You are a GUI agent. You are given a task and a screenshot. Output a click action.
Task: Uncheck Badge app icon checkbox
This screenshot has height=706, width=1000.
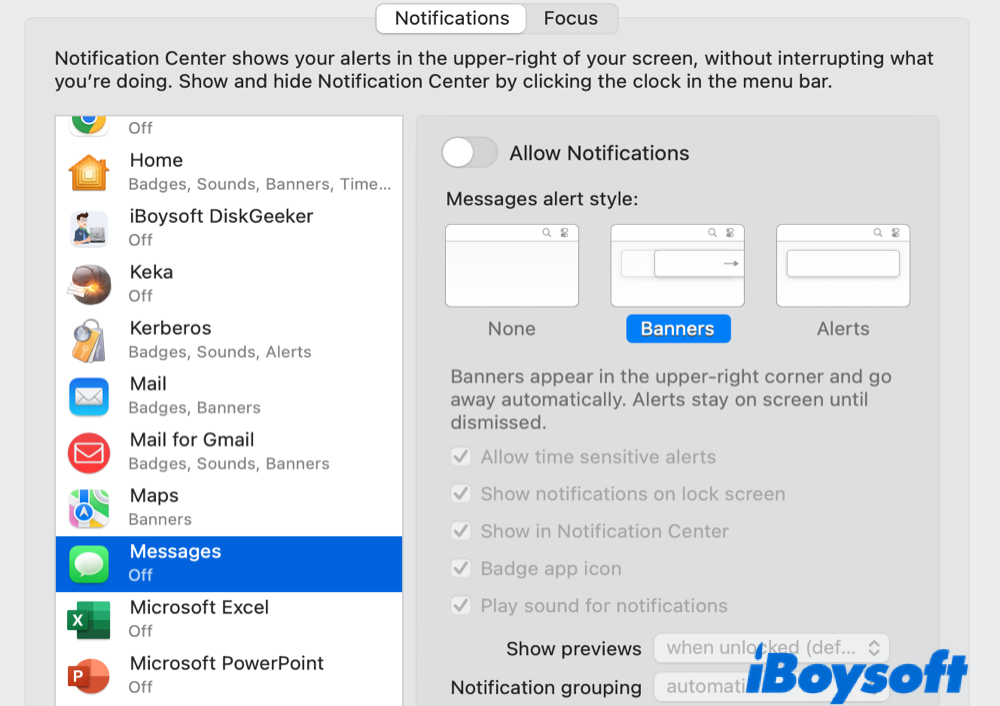(461, 569)
